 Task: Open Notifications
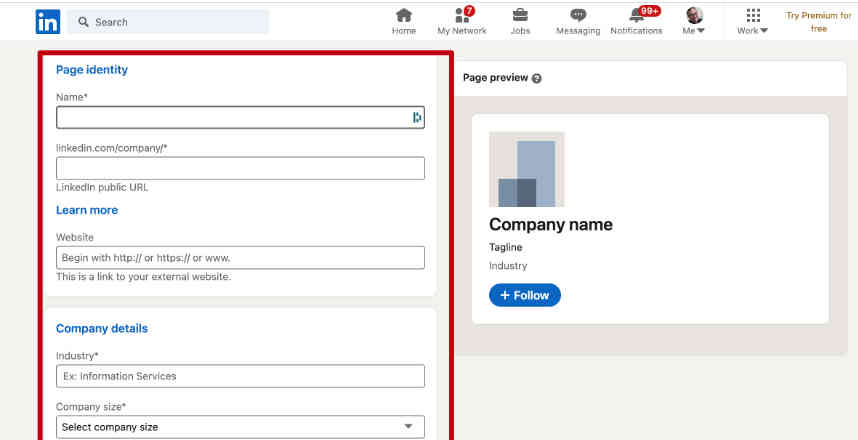click(x=636, y=22)
